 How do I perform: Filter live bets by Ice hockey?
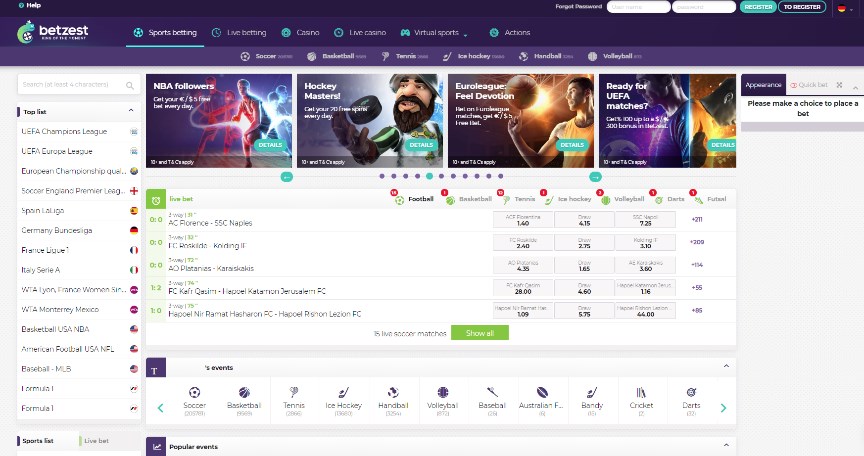coord(568,199)
